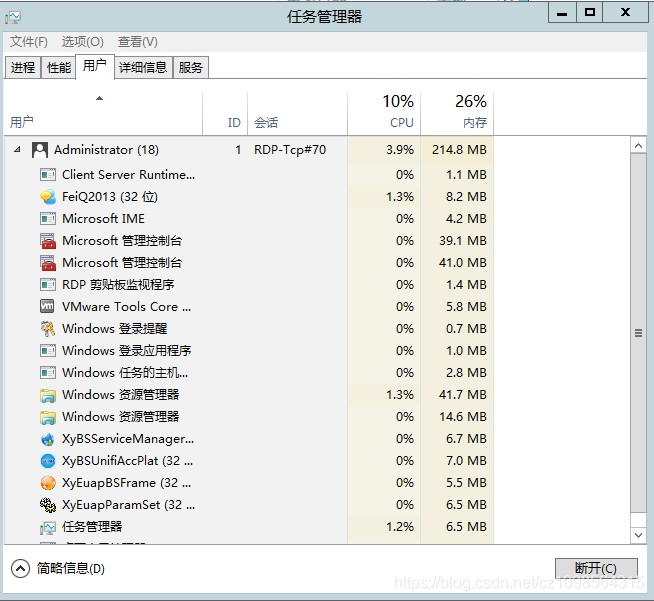Click the Client Server Runtime process icon

48,174
